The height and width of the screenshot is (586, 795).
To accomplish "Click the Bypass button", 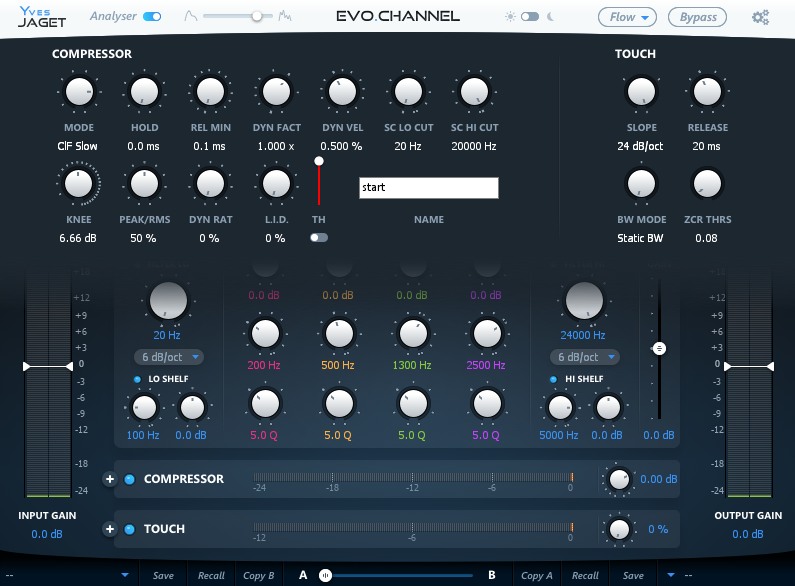I will [698, 17].
